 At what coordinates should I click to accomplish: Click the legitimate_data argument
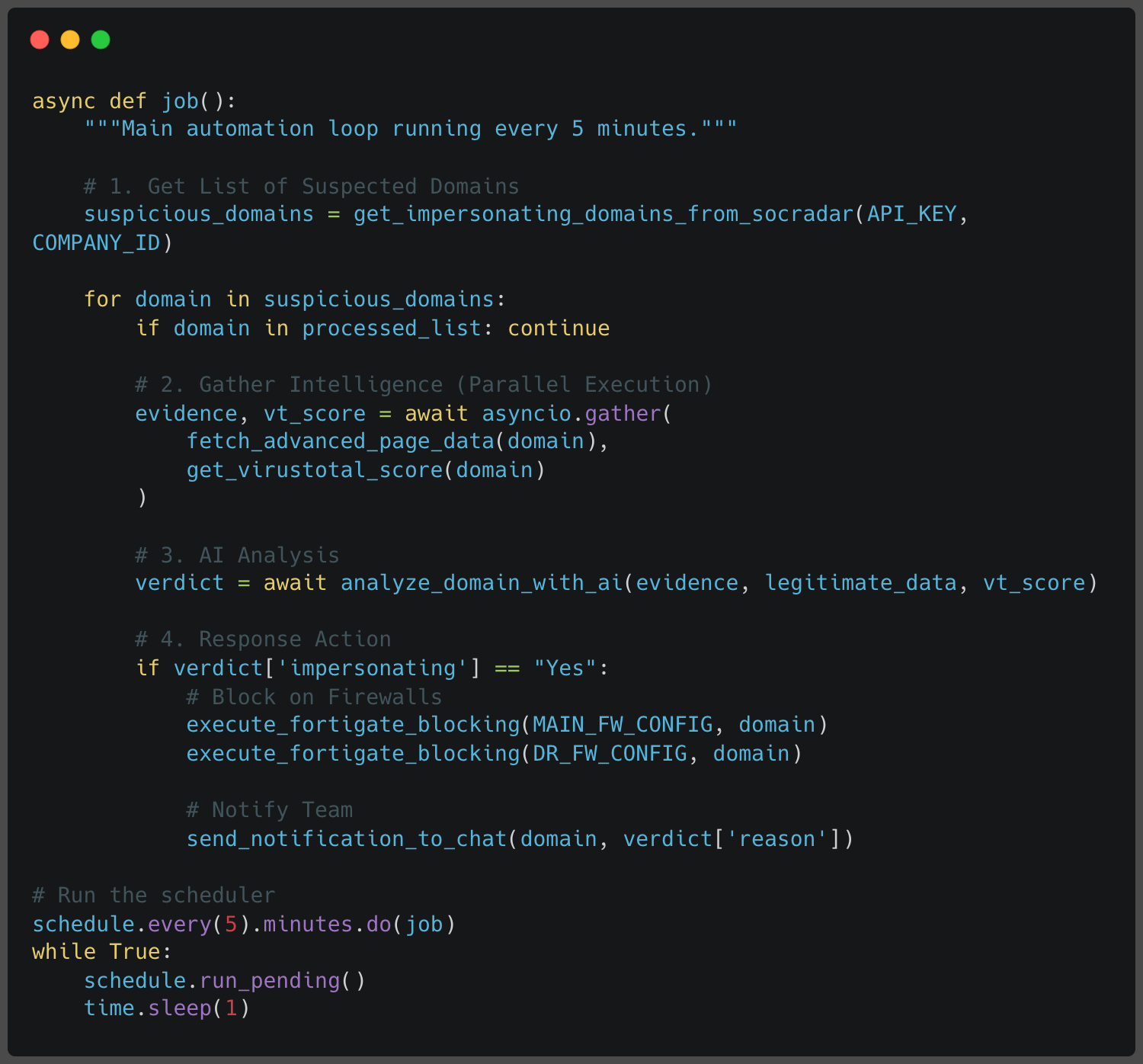[860, 583]
